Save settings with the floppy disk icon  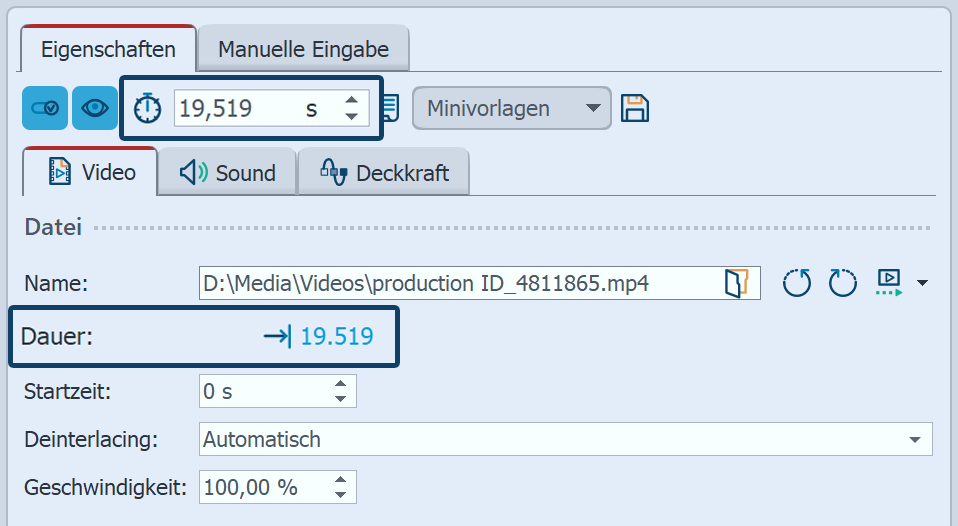pos(635,108)
